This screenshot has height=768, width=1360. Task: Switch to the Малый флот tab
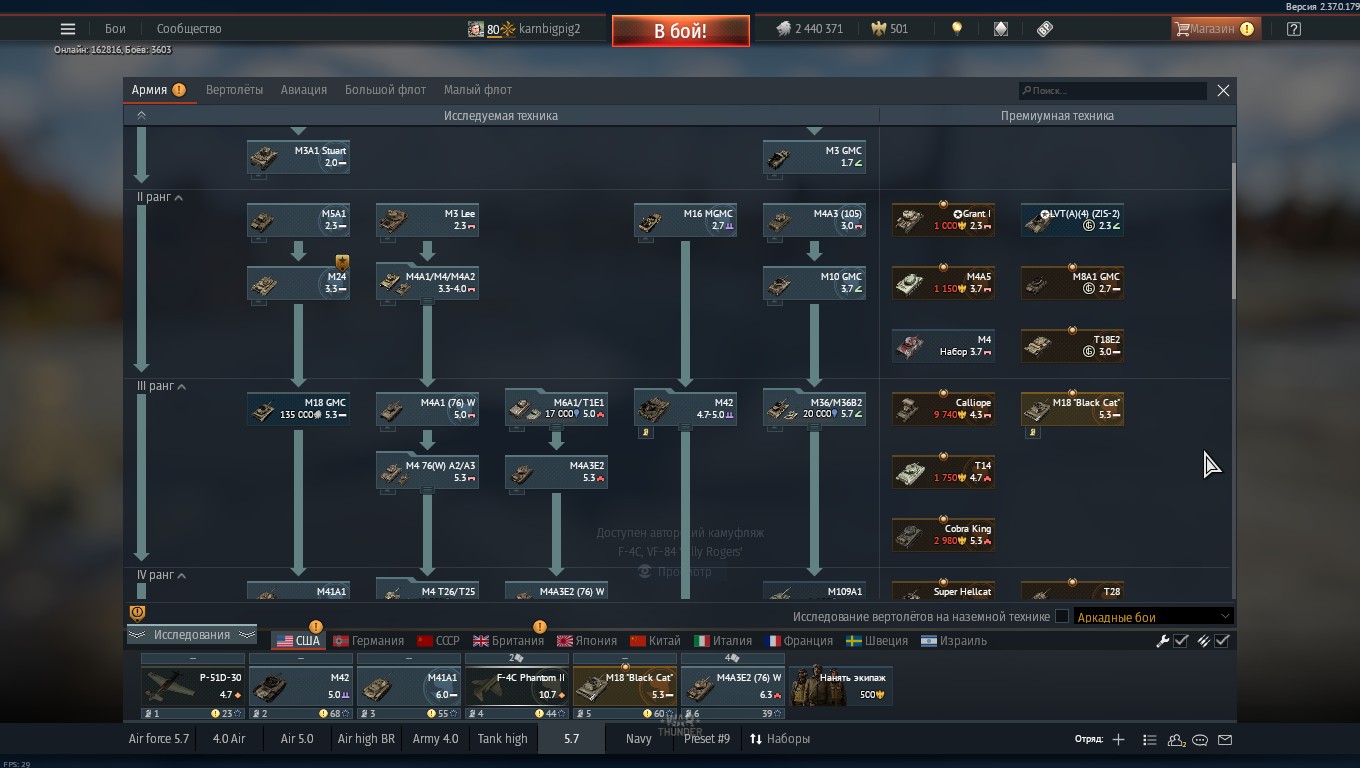tap(478, 90)
